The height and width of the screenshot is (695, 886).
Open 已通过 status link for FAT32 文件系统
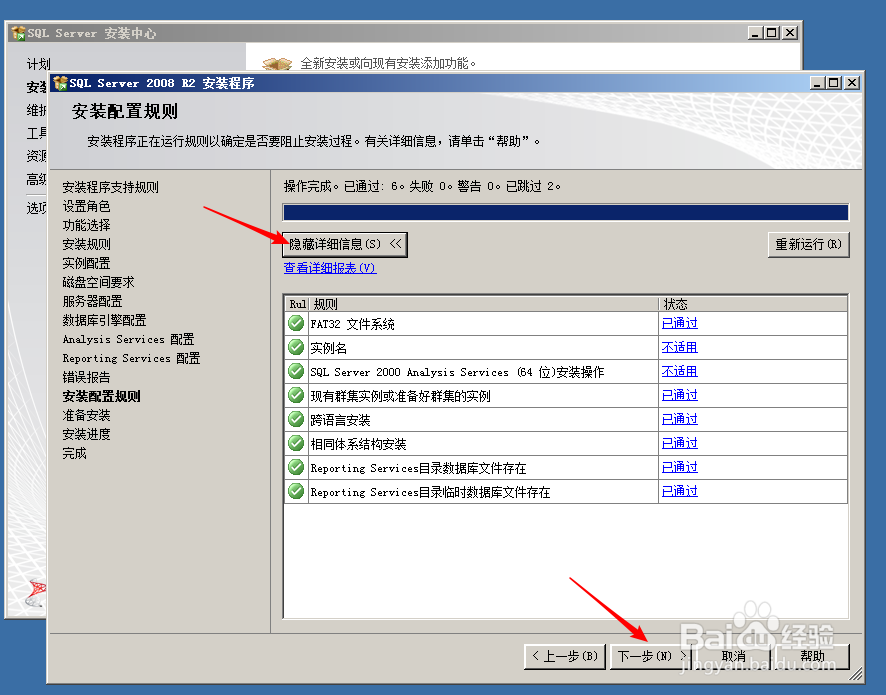click(680, 323)
